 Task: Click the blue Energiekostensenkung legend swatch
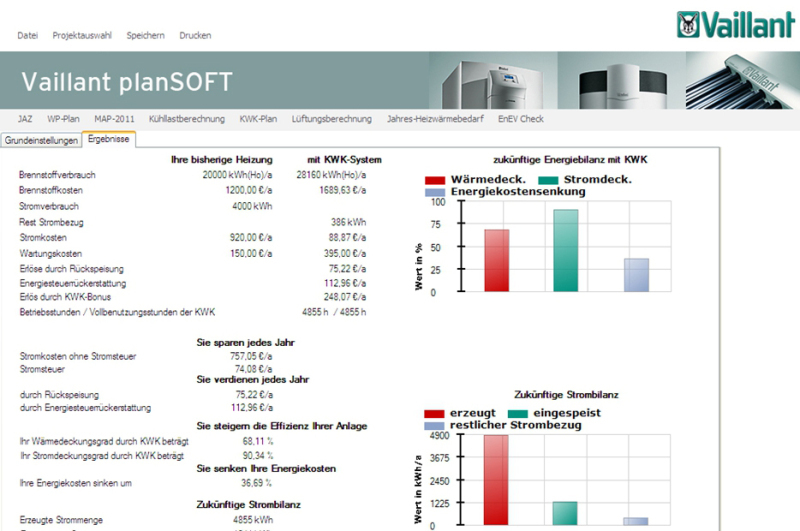coord(435,192)
